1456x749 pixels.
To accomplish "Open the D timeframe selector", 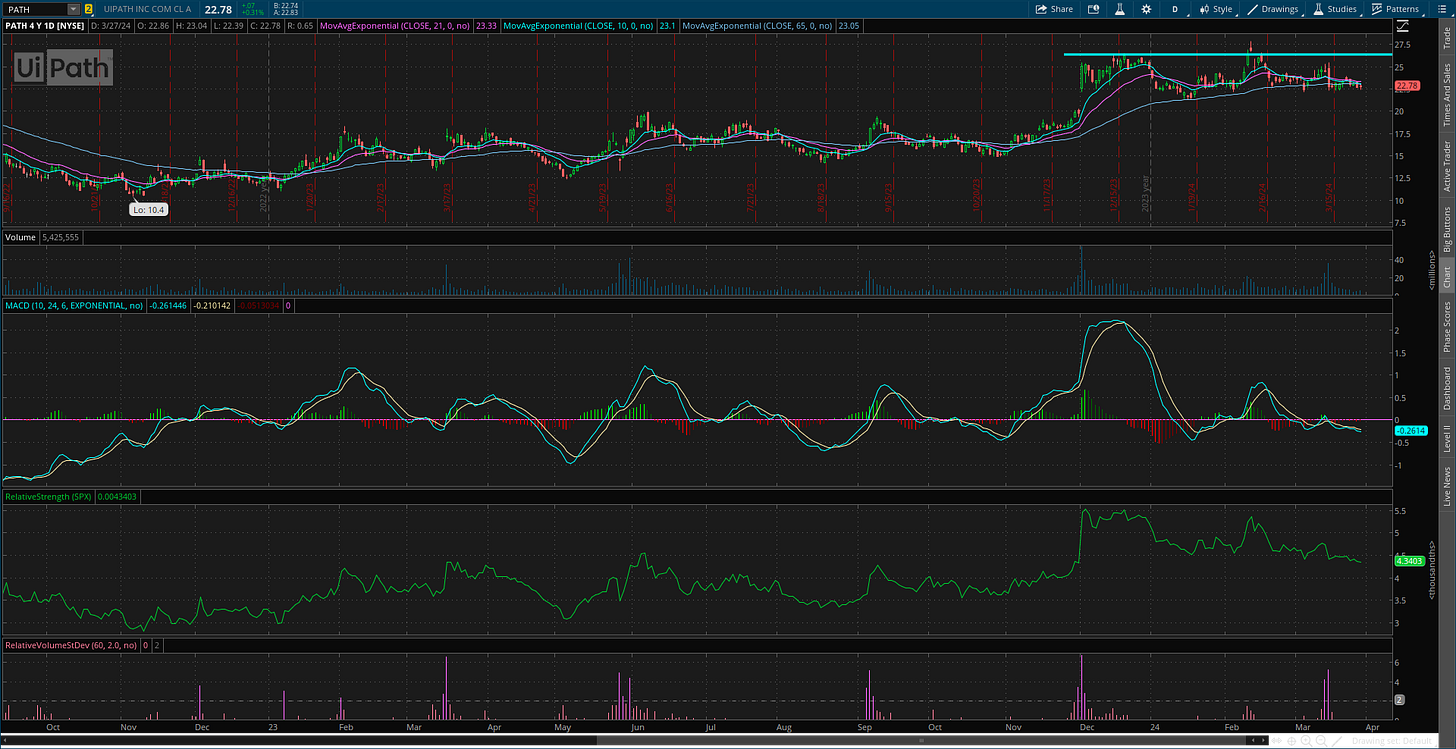I will click(1175, 9).
